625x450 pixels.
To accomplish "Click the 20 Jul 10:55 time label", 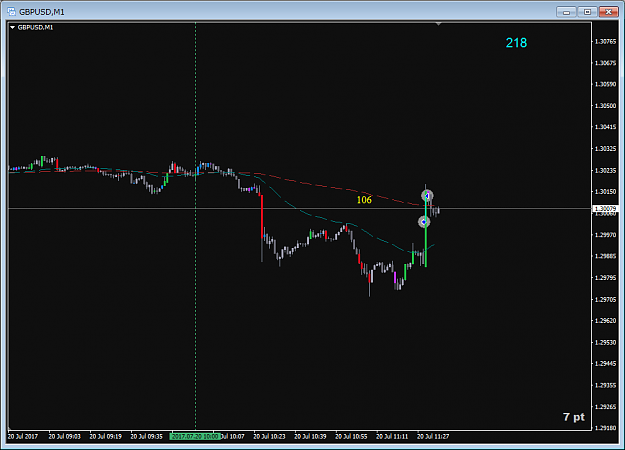I will point(351,436).
